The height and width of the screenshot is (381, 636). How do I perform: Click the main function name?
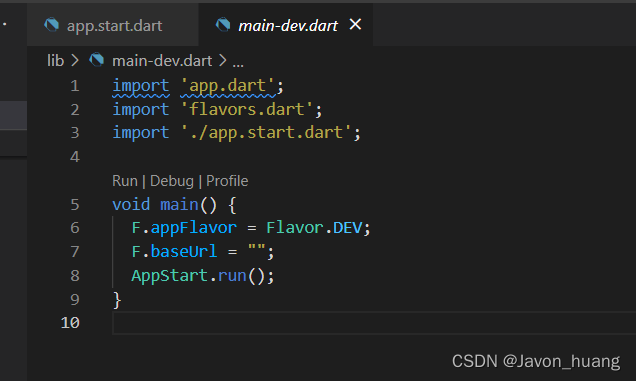tap(179, 204)
